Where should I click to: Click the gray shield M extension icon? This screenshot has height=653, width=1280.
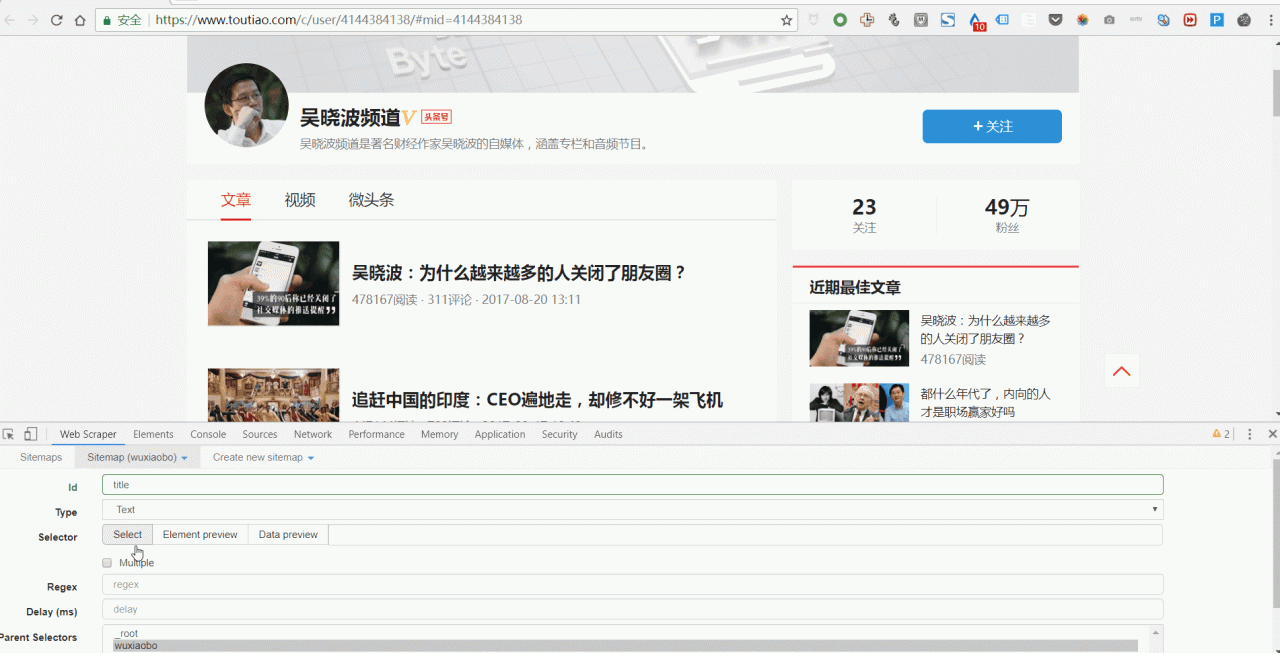[x=921, y=20]
